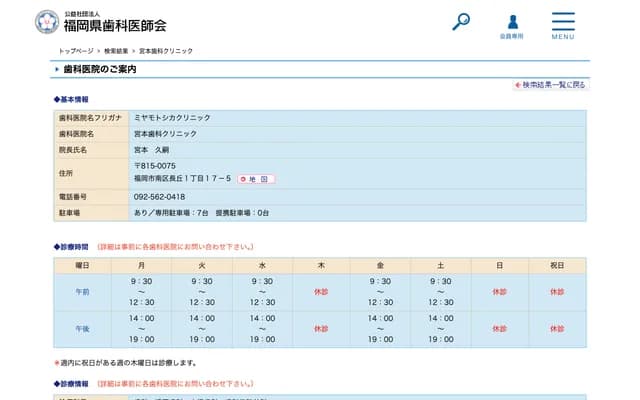Select director name 宮本 久嗣
Viewport: 640px width, 400px height.
(151, 150)
